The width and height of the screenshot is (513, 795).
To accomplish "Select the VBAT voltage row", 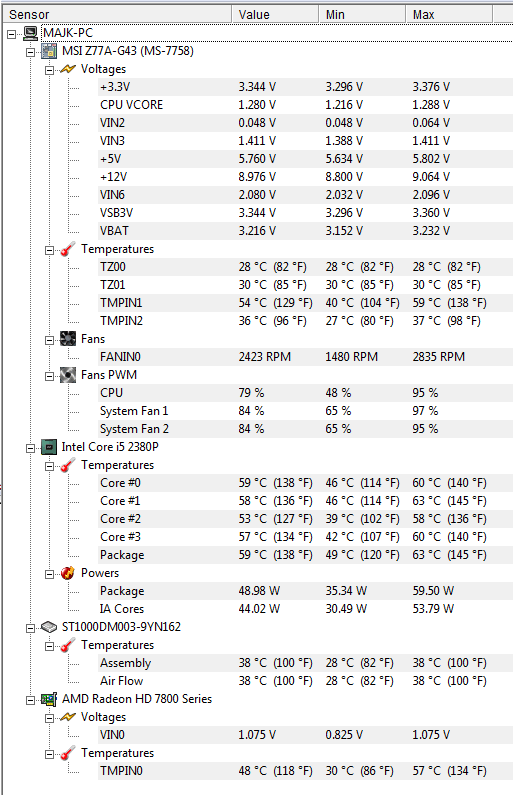I will (305, 231).
